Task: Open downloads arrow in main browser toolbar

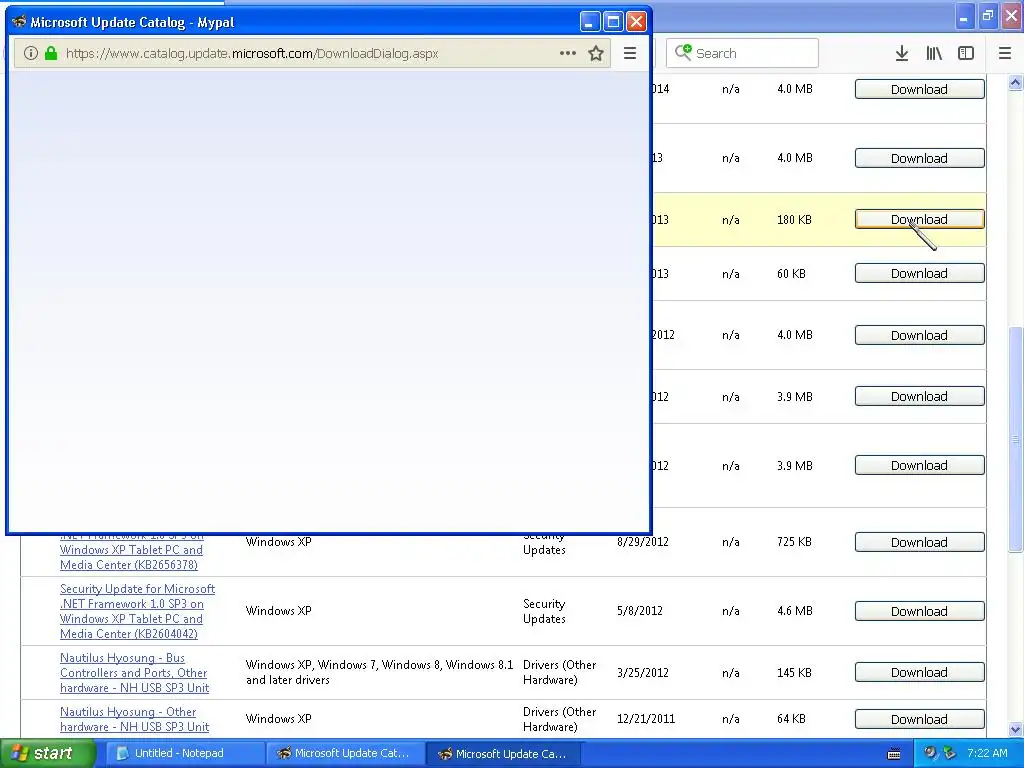Action: 901,54
